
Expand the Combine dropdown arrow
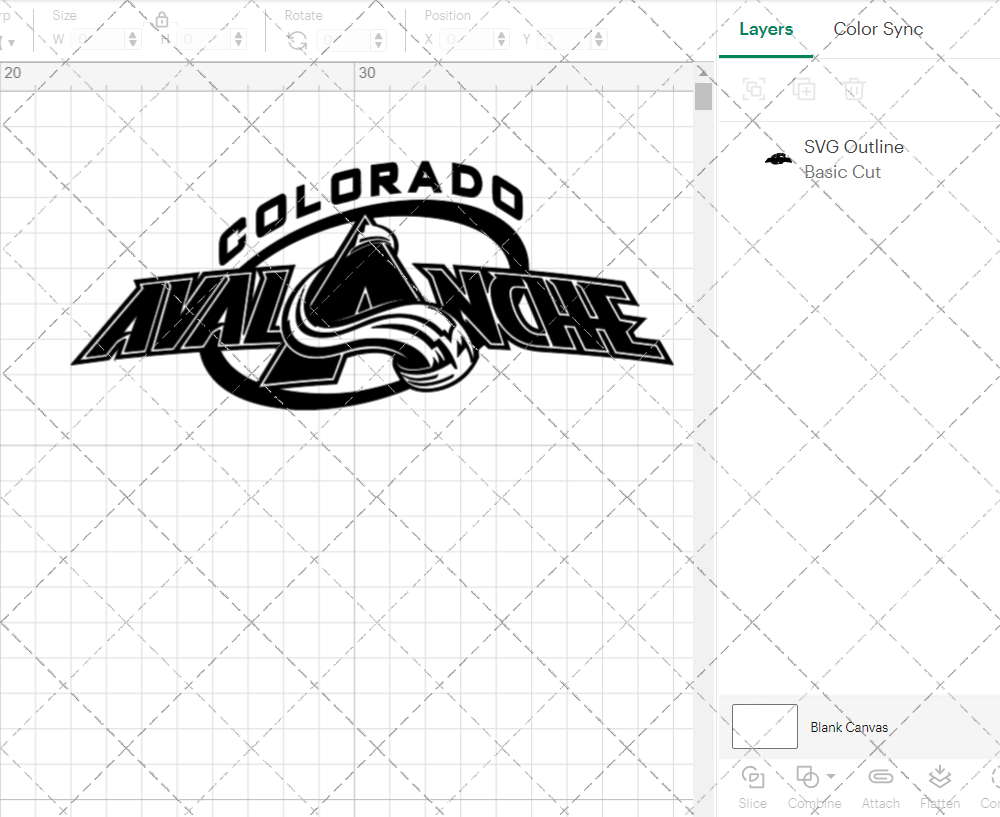pyautogui.click(x=831, y=776)
